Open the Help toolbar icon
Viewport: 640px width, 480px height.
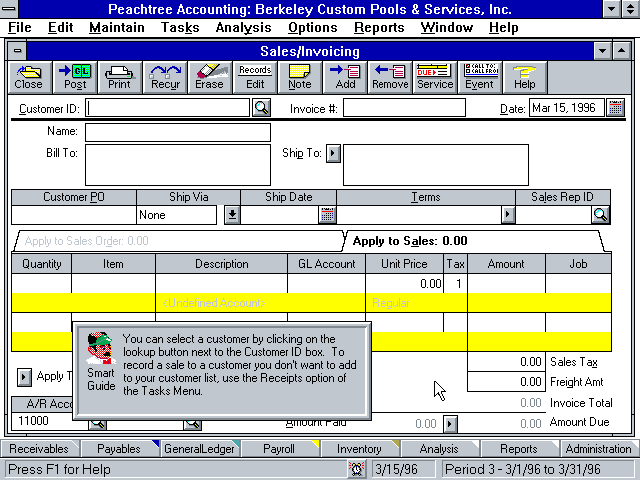point(524,77)
